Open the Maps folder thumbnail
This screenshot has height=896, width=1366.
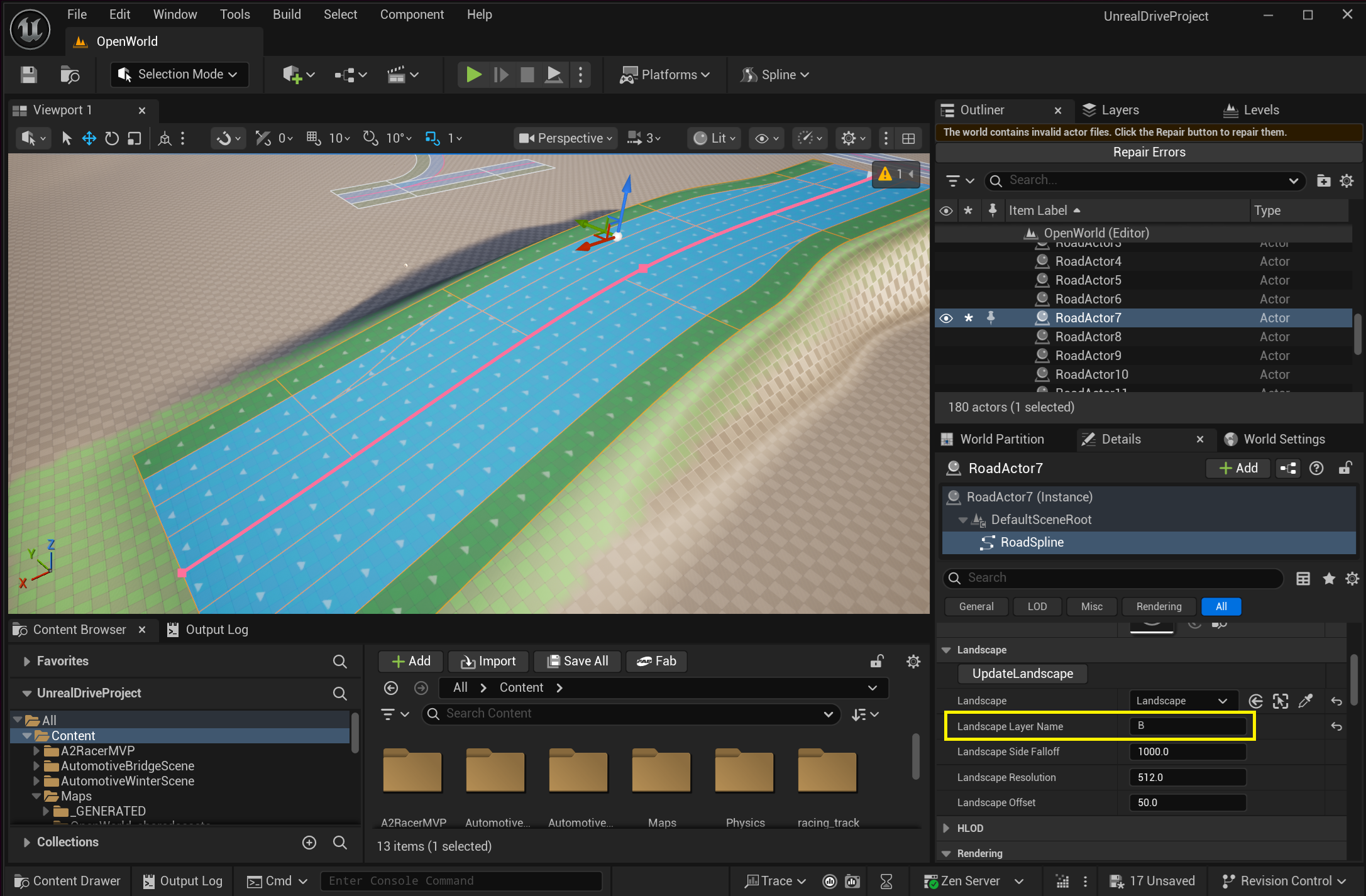pyautogui.click(x=662, y=772)
